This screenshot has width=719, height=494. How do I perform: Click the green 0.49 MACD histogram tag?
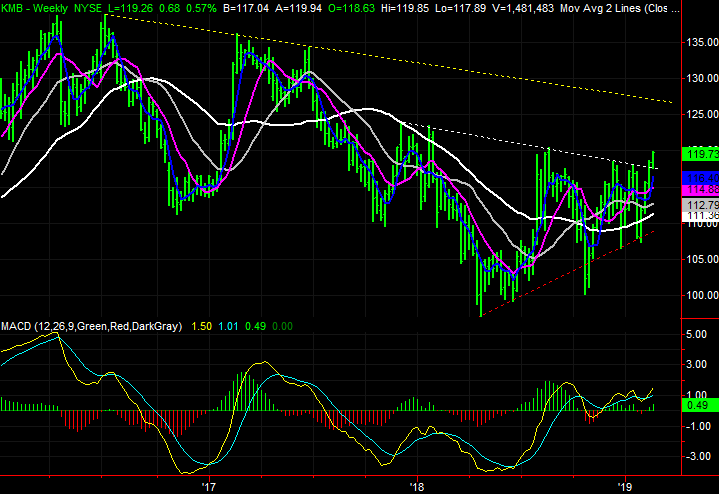[x=696, y=405]
